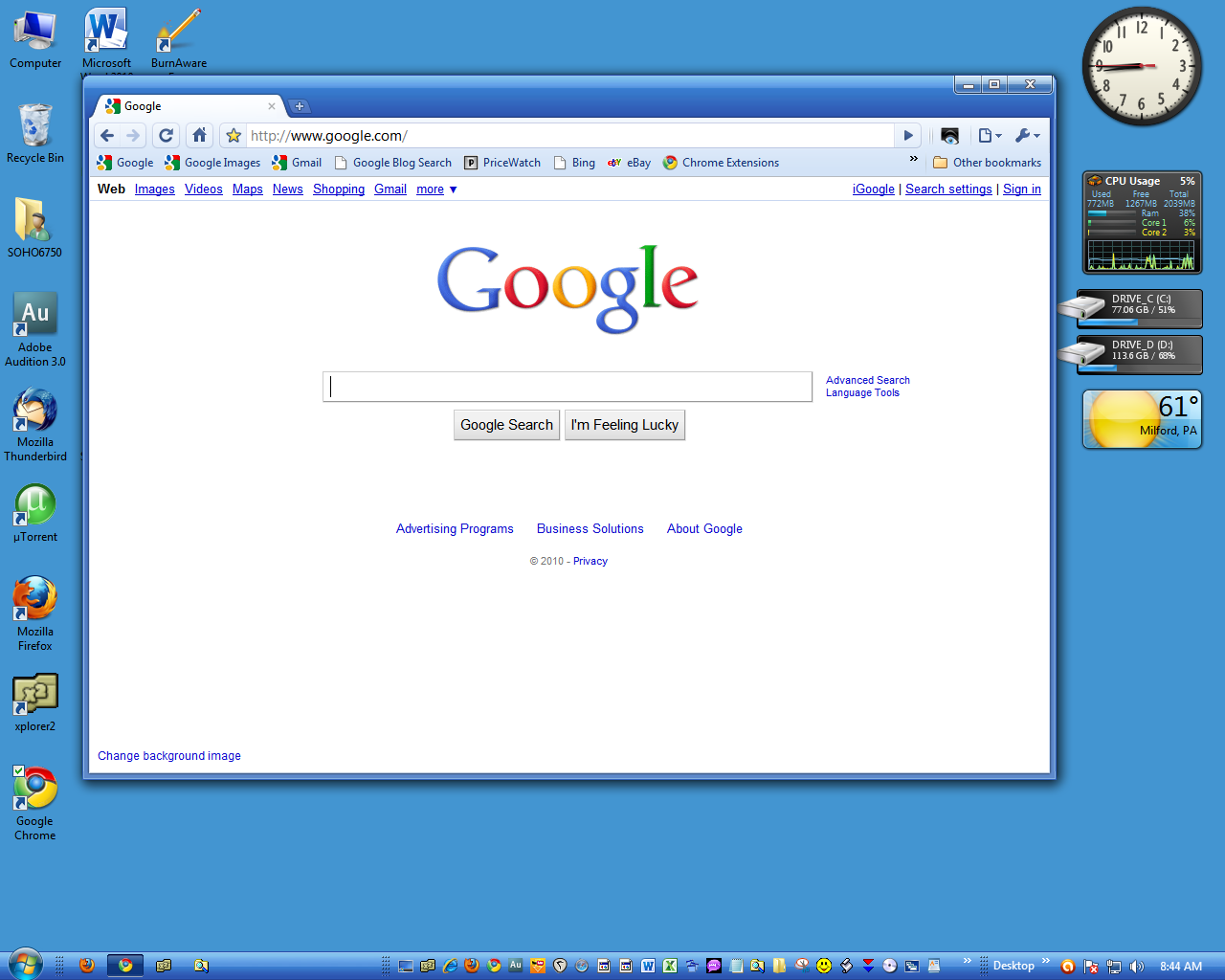Select the Images link in Google navigation
The height and width of the screenshot is (980, 1225).
[x=154, y=189]
